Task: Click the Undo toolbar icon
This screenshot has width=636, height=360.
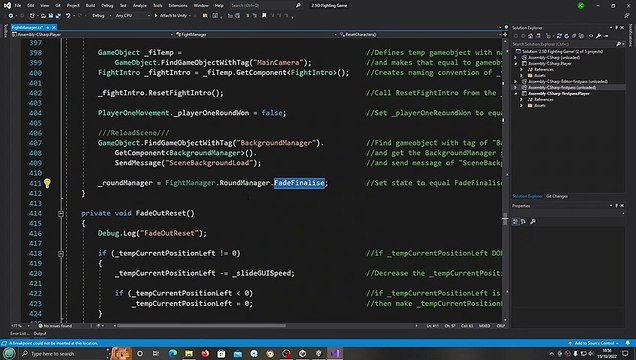Action: point(68,15)
